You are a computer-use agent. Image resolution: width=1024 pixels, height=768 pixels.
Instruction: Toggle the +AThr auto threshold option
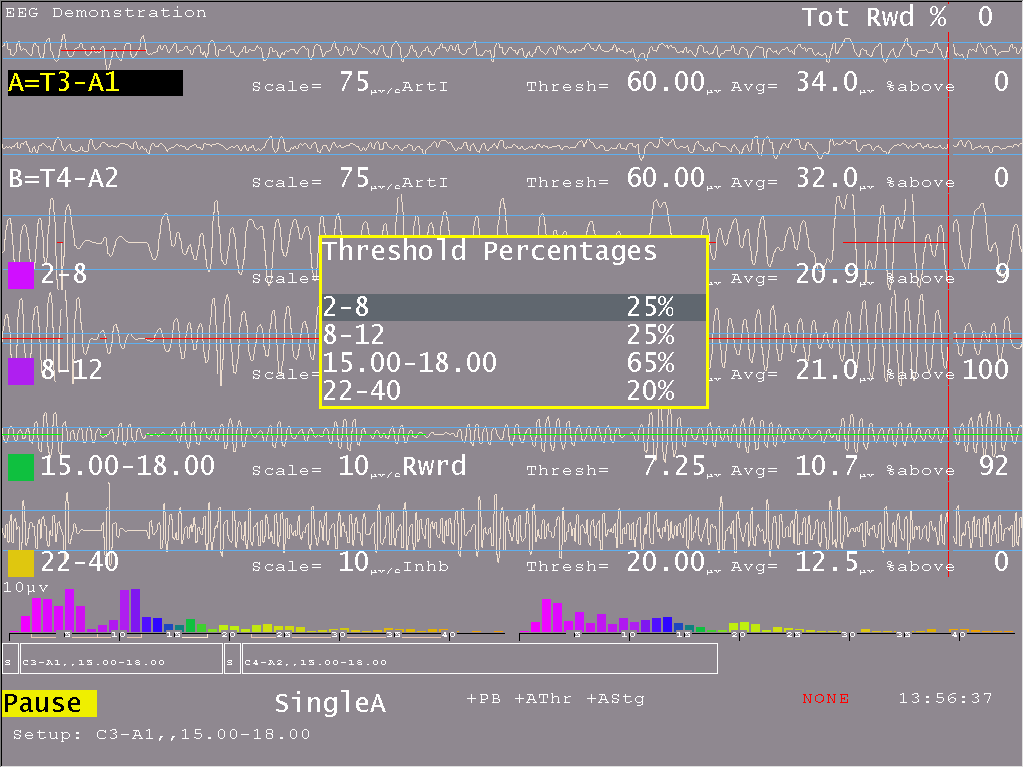pyautogui.click(x=543, y=699)
